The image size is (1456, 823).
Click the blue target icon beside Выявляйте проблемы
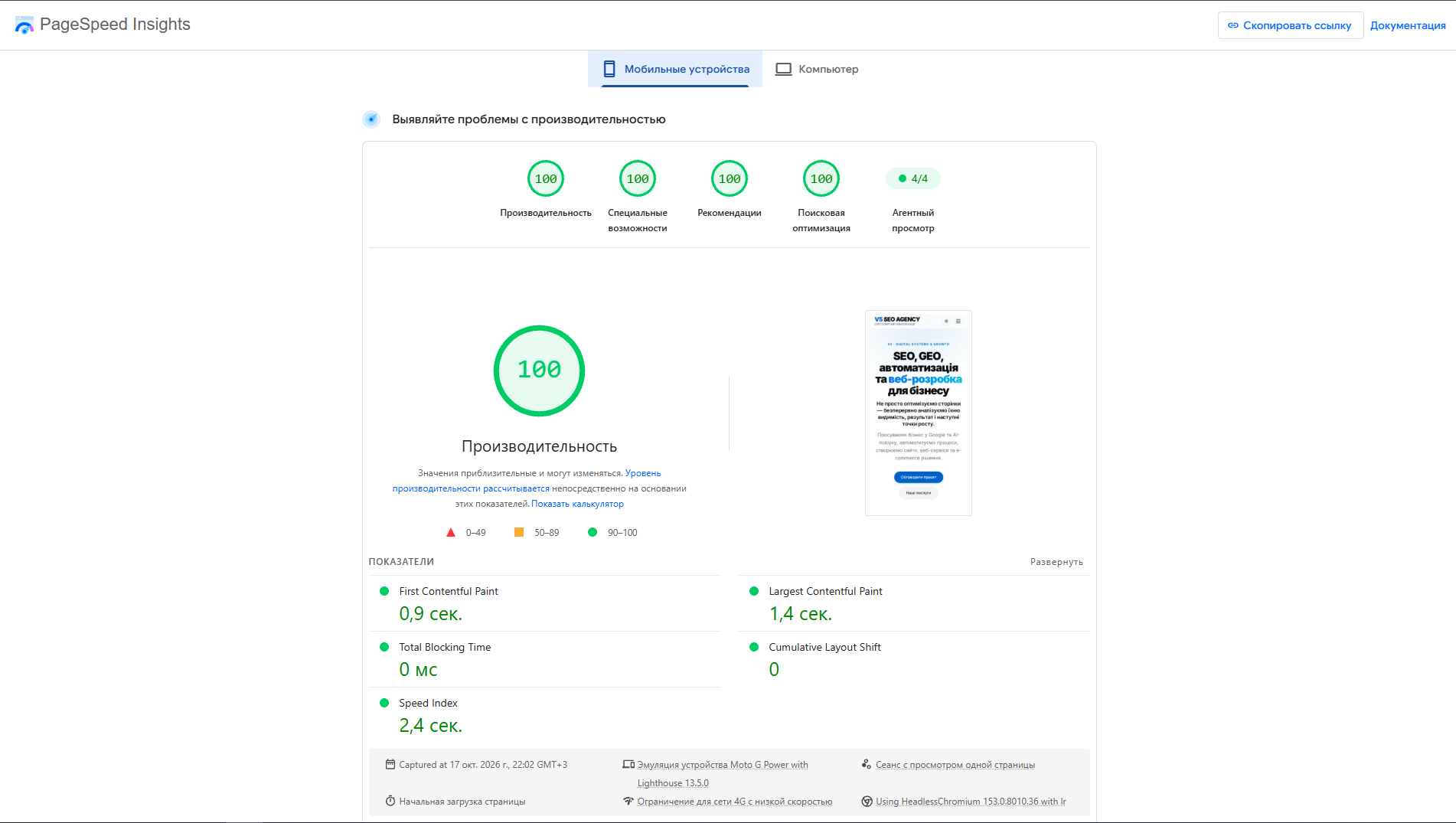pos(371,119)
